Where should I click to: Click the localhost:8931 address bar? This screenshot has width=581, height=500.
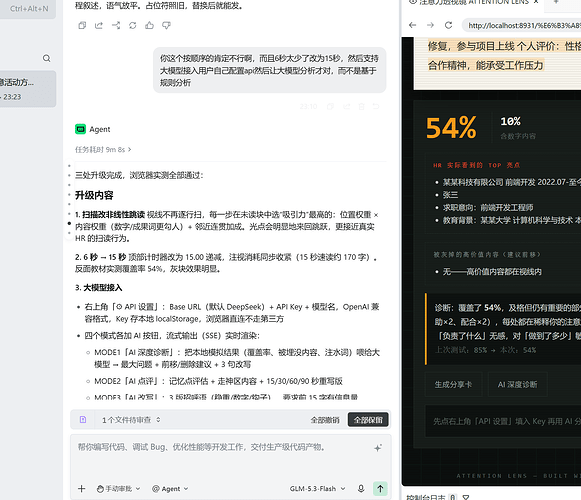pyautogui.click(x=522, y=25)
